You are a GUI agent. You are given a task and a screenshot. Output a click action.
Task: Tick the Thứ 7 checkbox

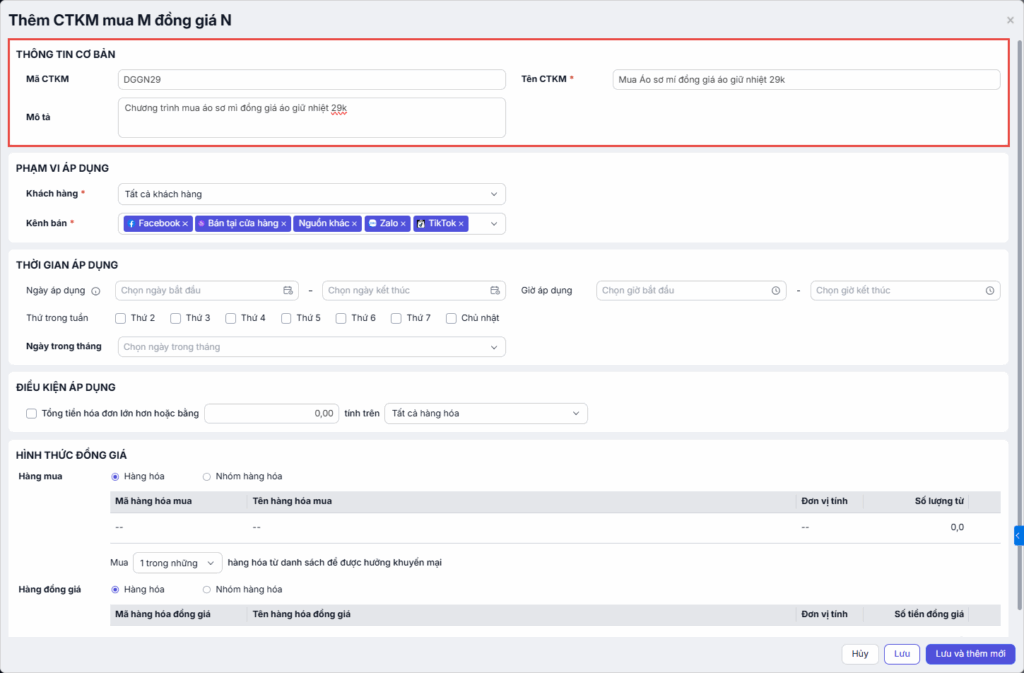(x=396, y=319)
